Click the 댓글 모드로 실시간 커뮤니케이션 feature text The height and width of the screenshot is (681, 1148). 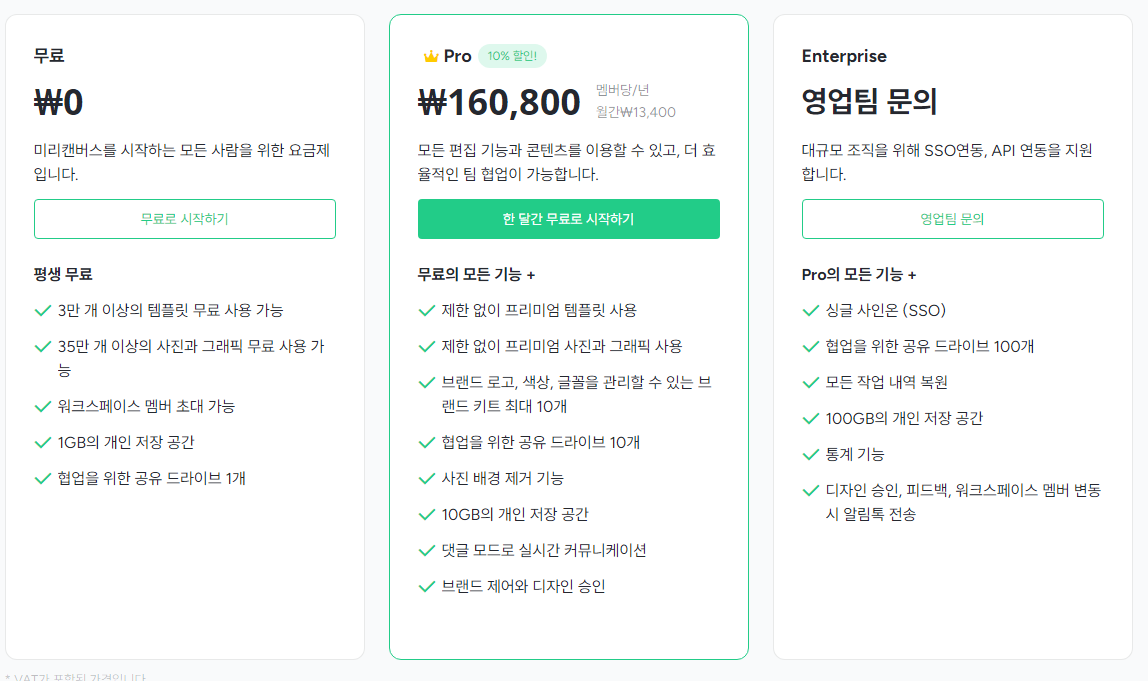544,551
